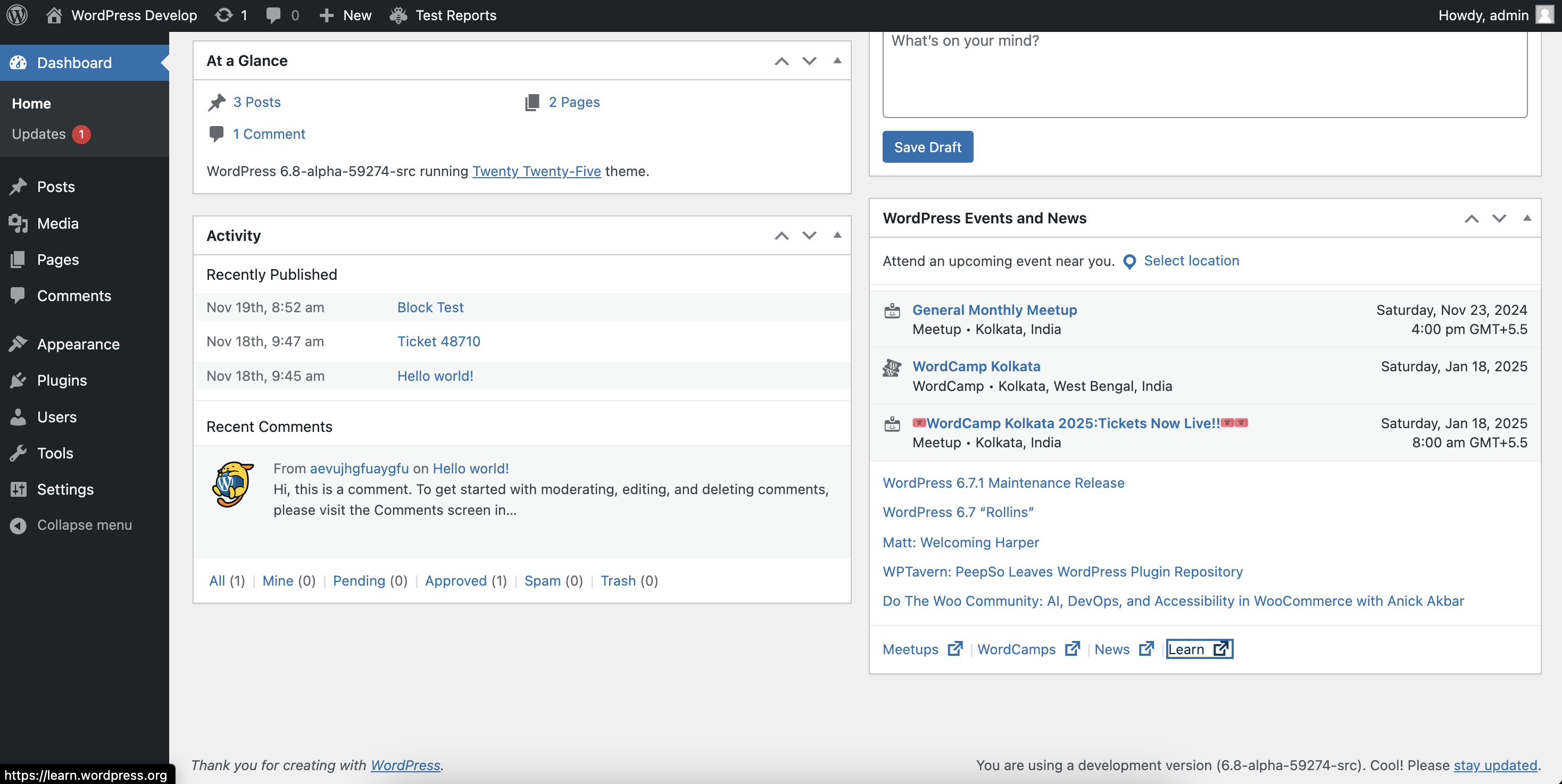Click the Settings sliders icon in sidebar
The width and height of the screenshot is (1562, 784).
tap(18, 489)
